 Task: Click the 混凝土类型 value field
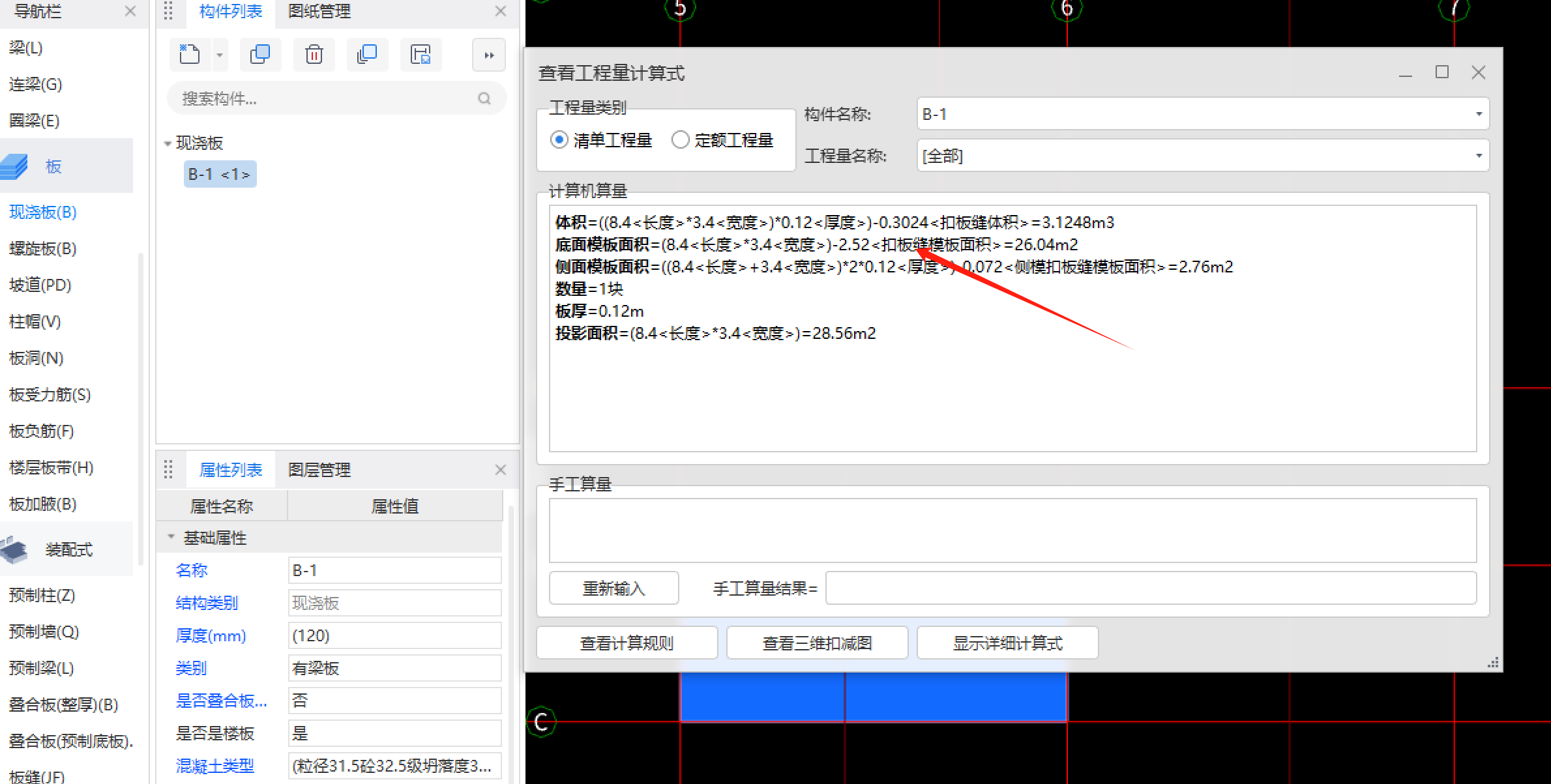395,766
